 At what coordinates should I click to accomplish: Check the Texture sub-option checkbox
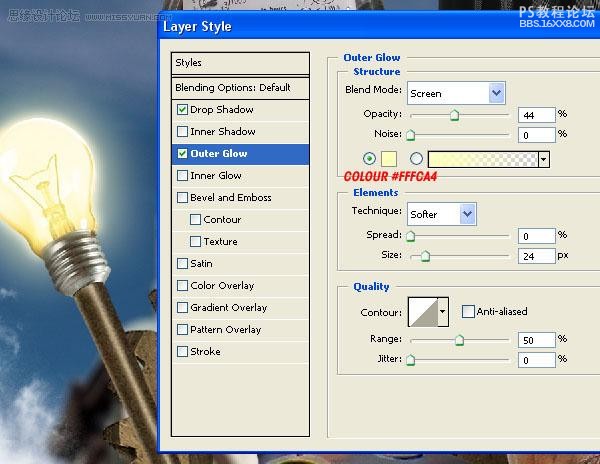(196, 241)
